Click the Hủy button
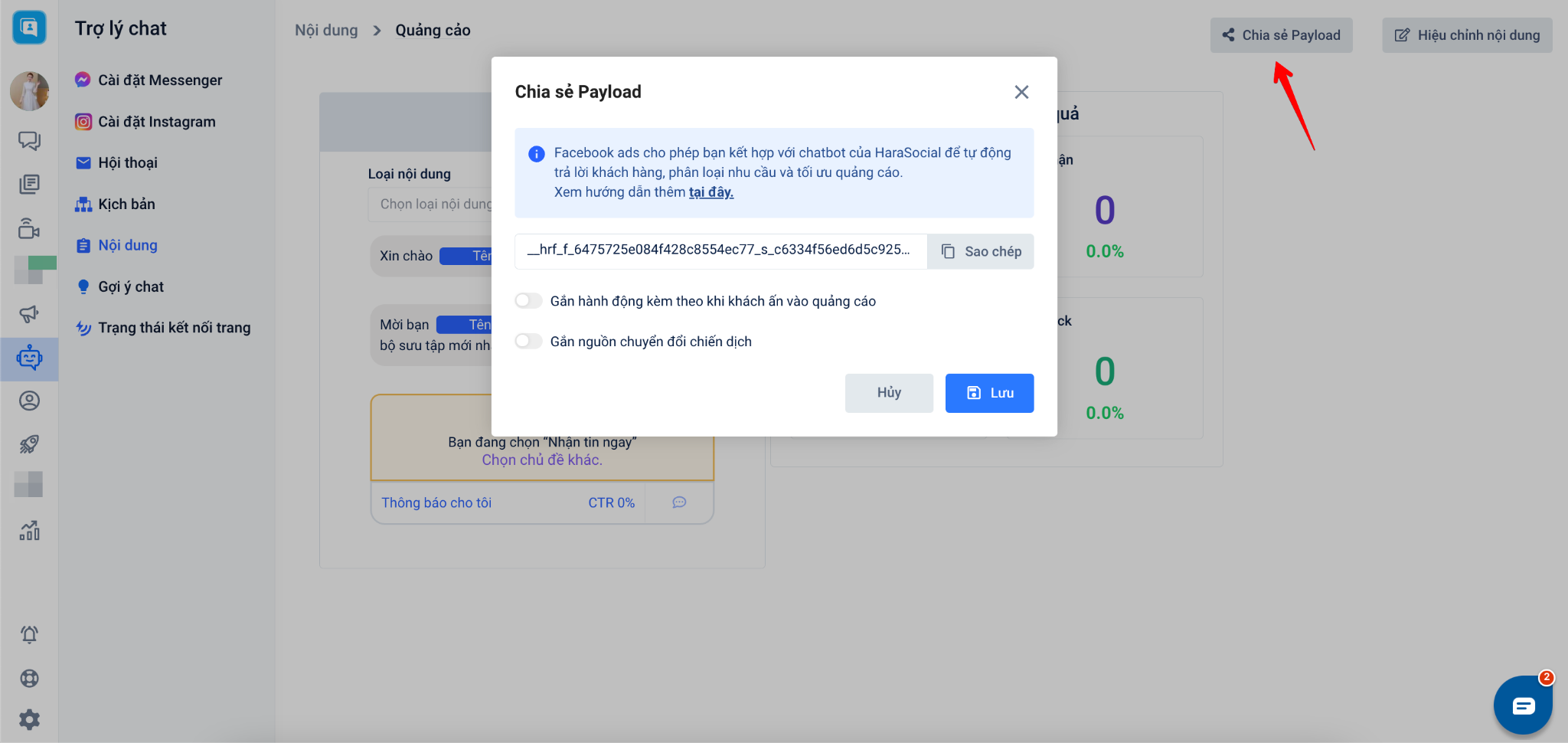This screenshot has height=743, width=1568. (889, 393)
